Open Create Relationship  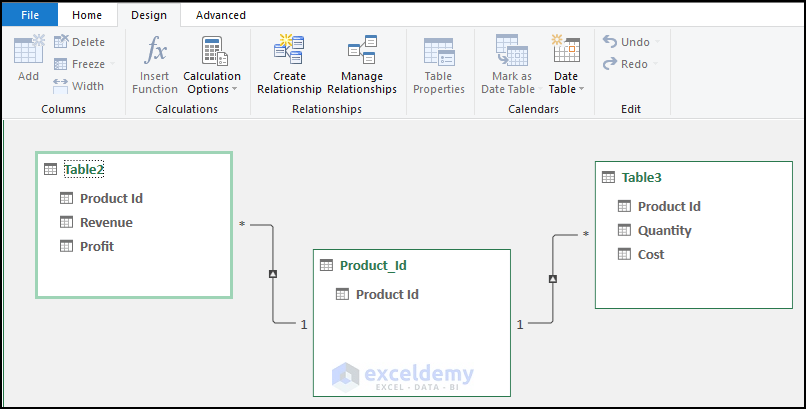289,65
